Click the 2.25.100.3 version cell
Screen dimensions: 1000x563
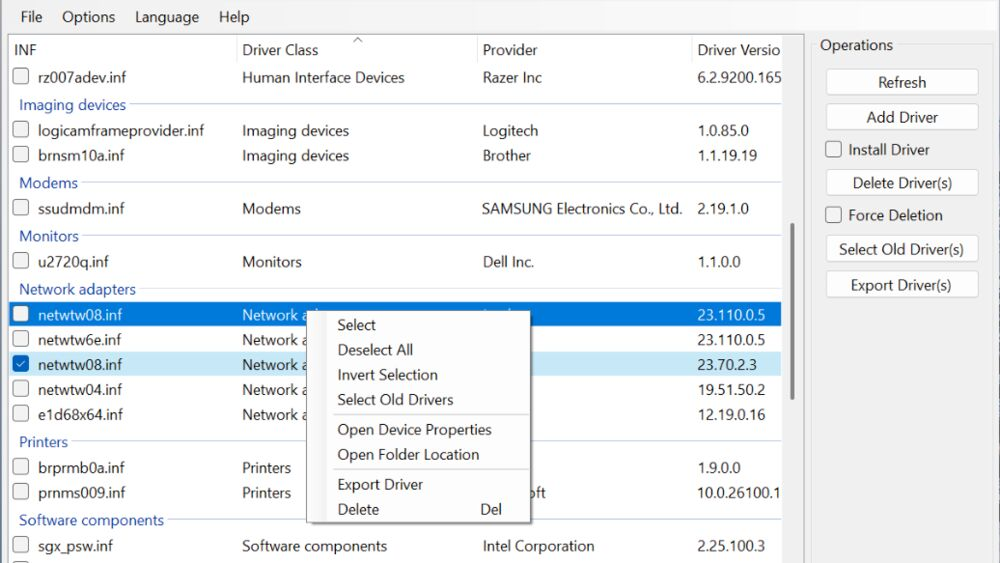click(731, 546)
